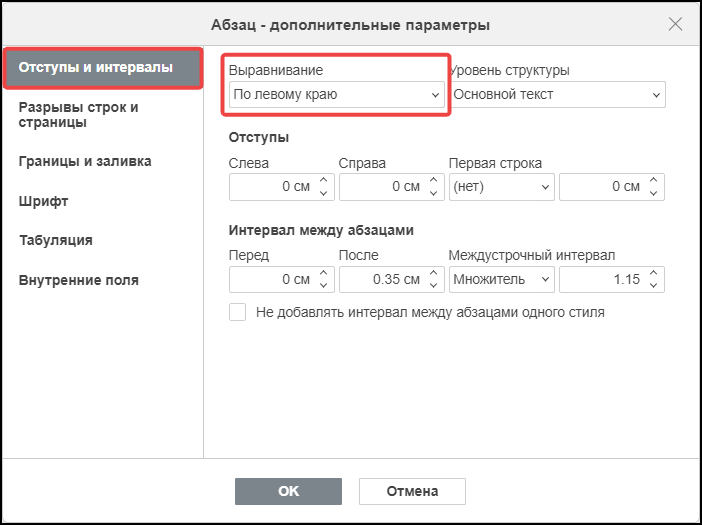Open the Множитель line spacing dropdown
The image size is (702, 525).
[x=501, y=279]
